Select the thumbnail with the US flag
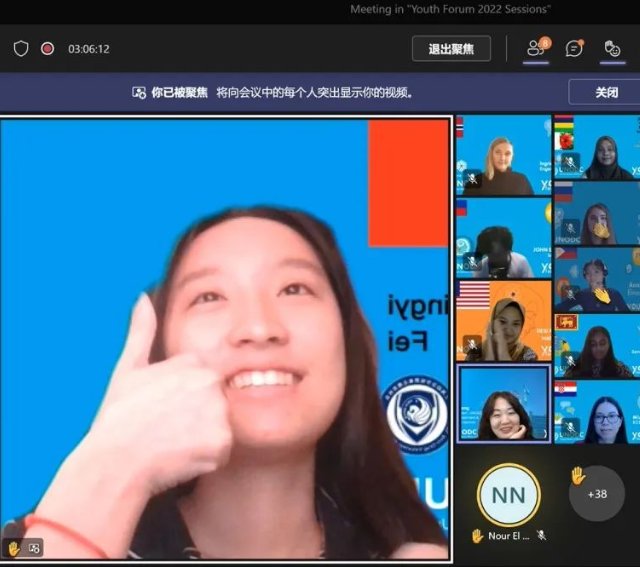The width and height of the screenshot is (640, 567). (x=504, y=321)
